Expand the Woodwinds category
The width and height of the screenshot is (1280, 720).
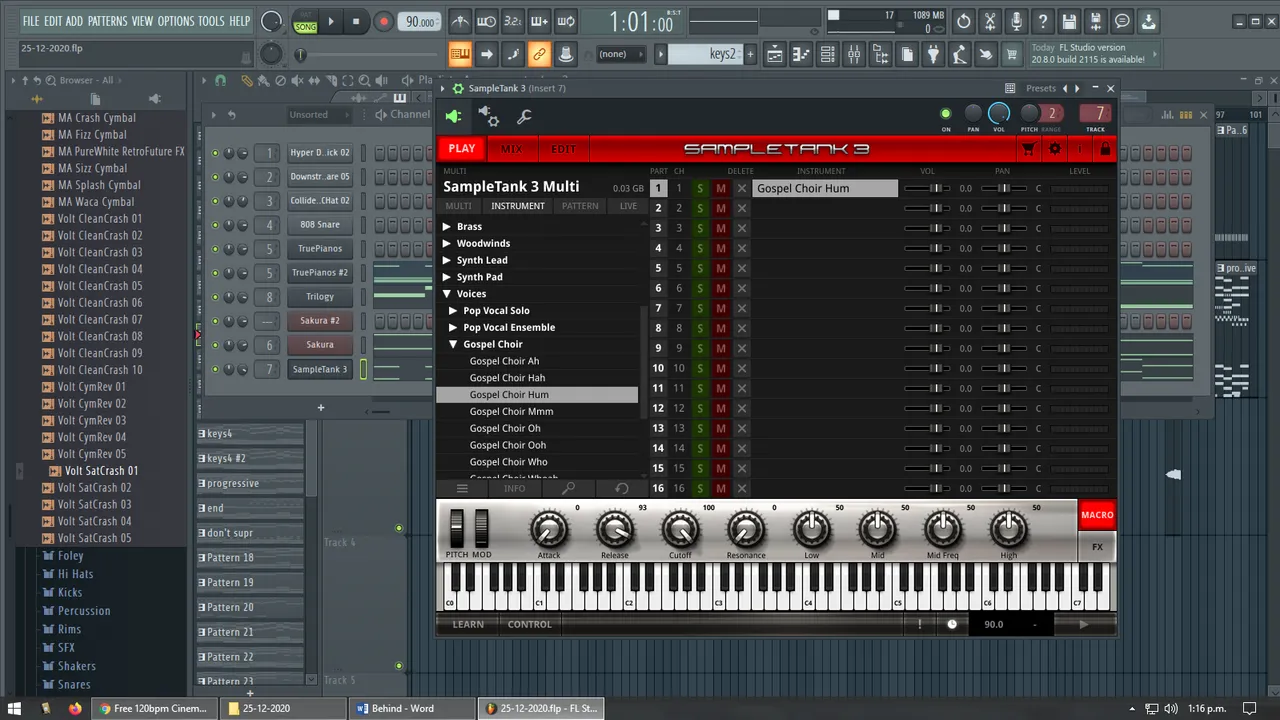447,244
